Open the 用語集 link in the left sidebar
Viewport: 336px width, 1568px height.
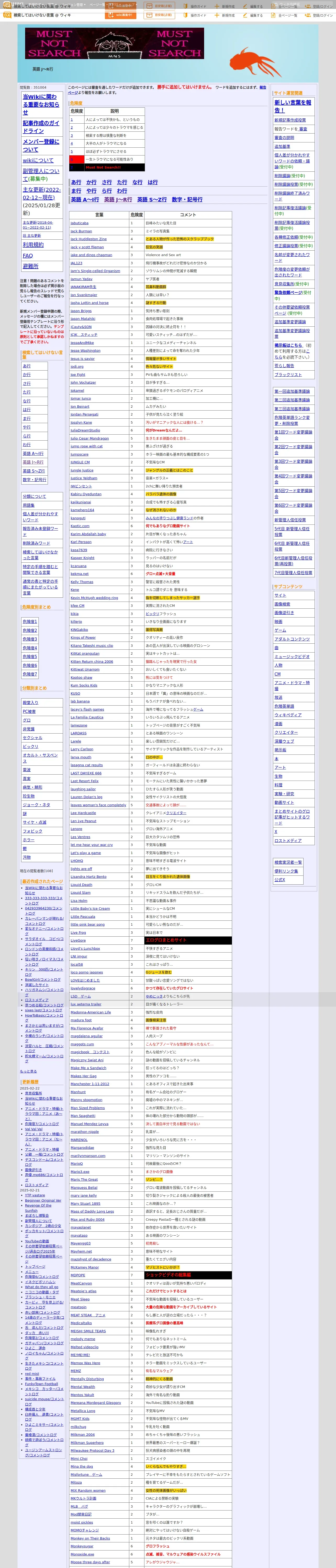(29, 505)
